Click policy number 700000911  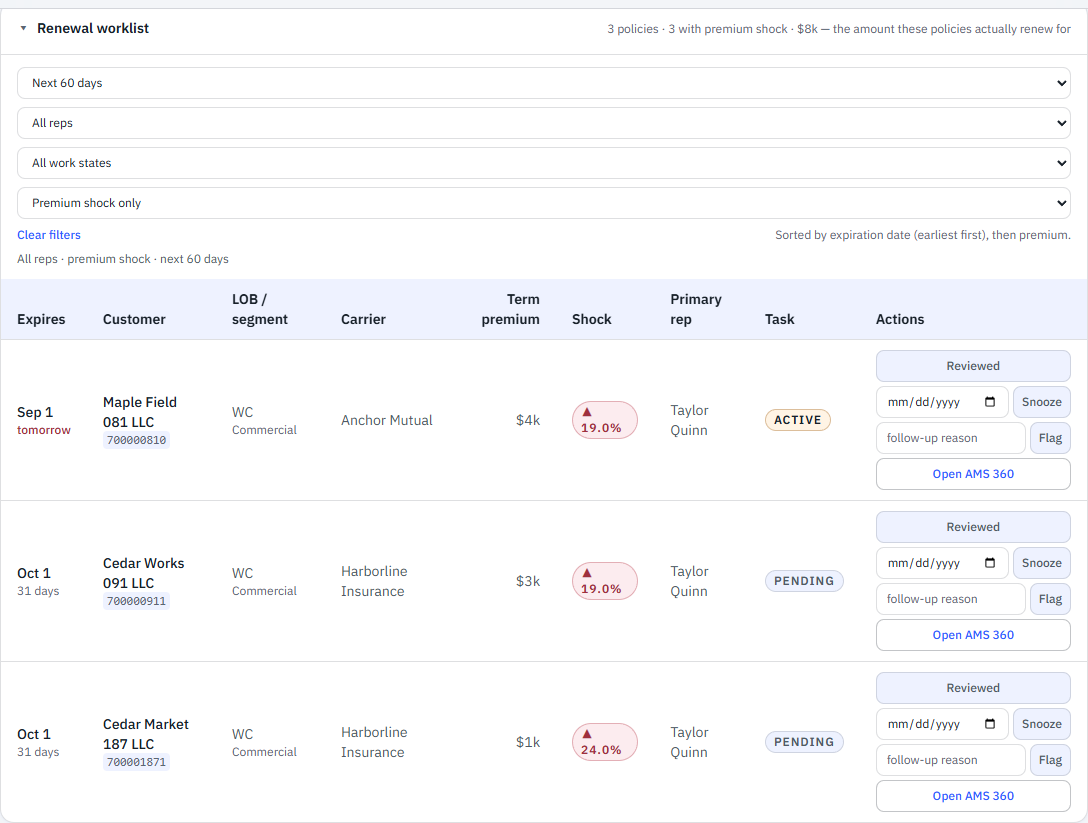[136, 601]
